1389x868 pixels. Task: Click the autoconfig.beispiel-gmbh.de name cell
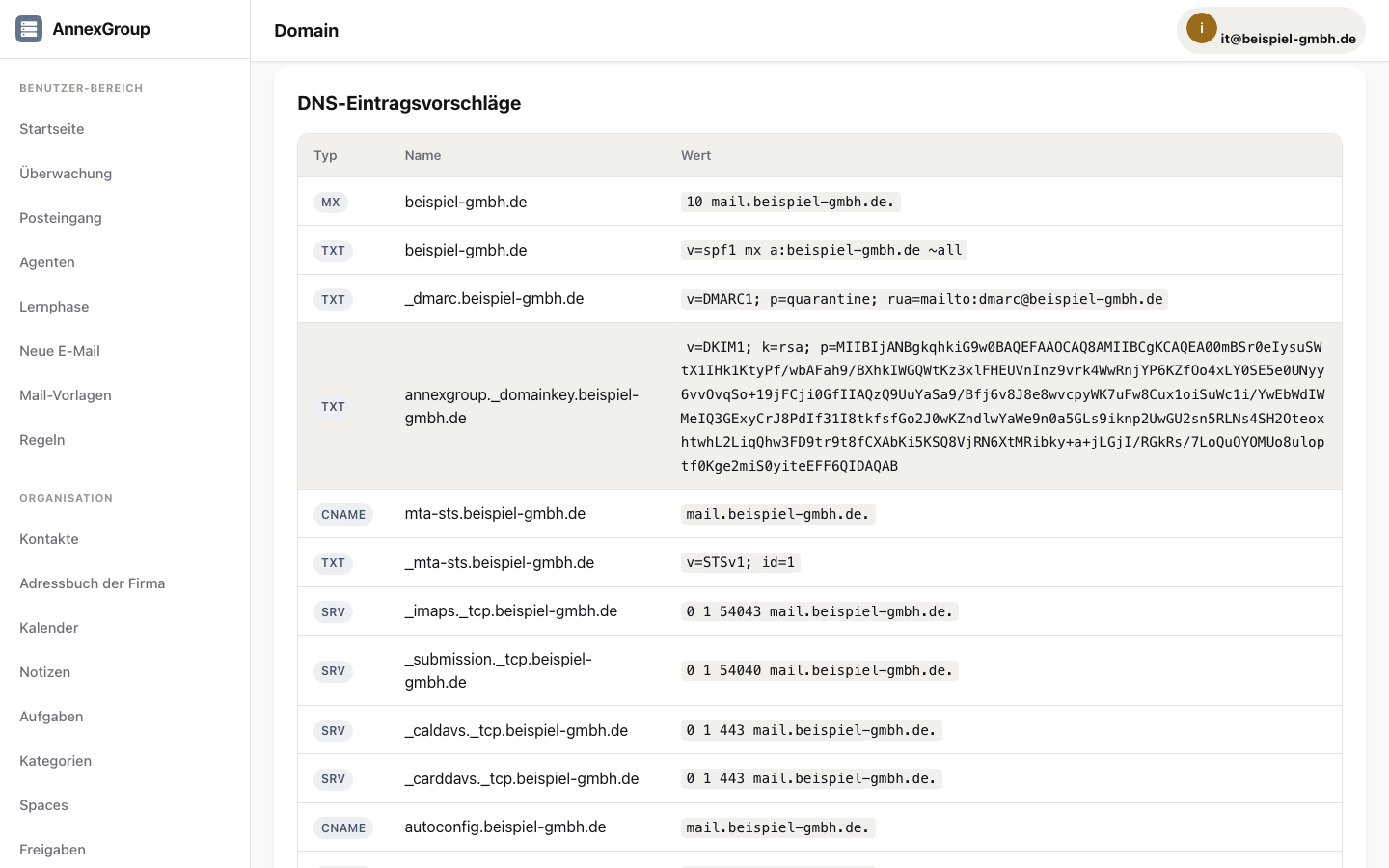point(505,827)
